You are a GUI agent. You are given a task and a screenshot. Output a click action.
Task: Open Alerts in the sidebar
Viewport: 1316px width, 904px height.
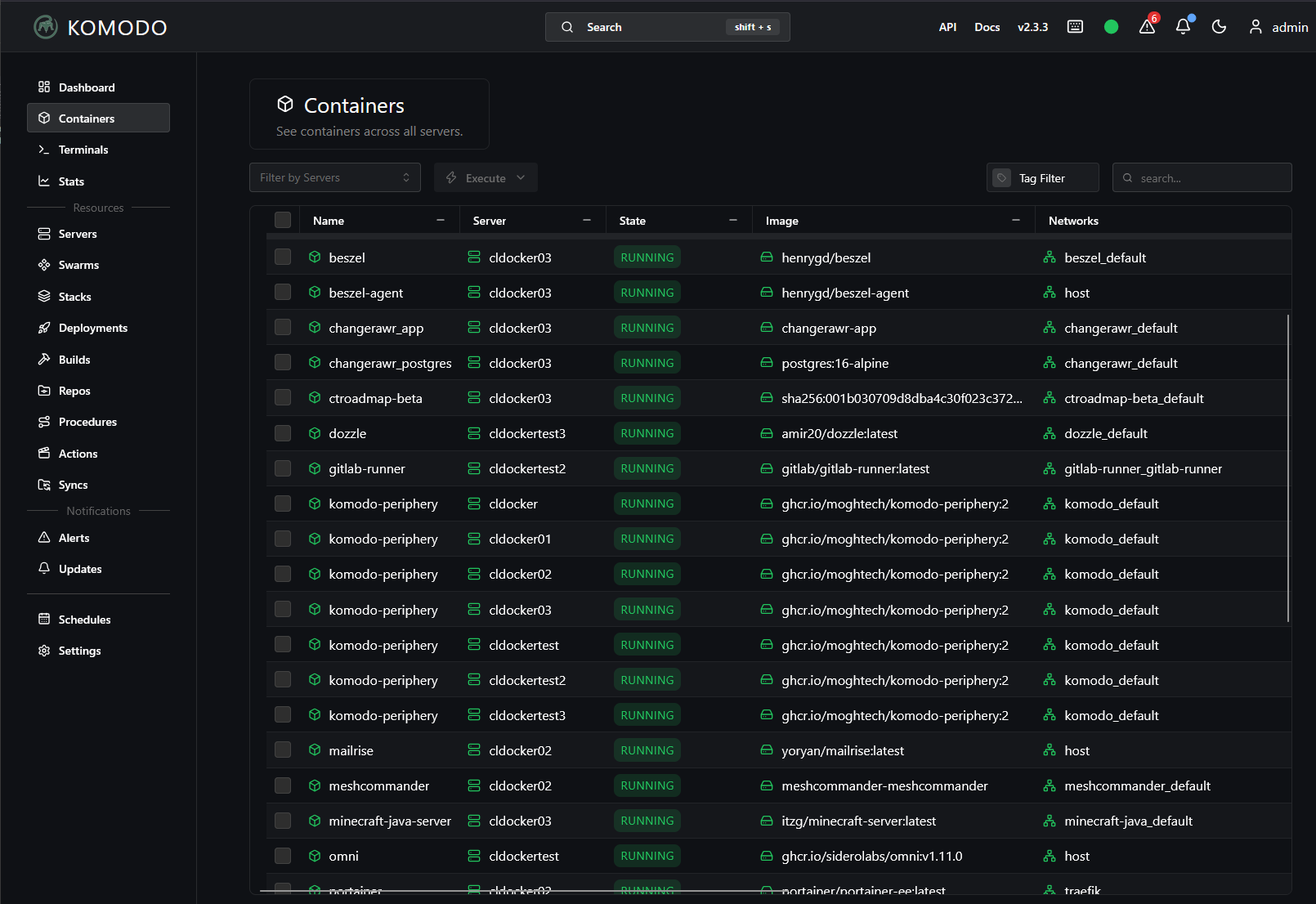click(x=98, y=538)
